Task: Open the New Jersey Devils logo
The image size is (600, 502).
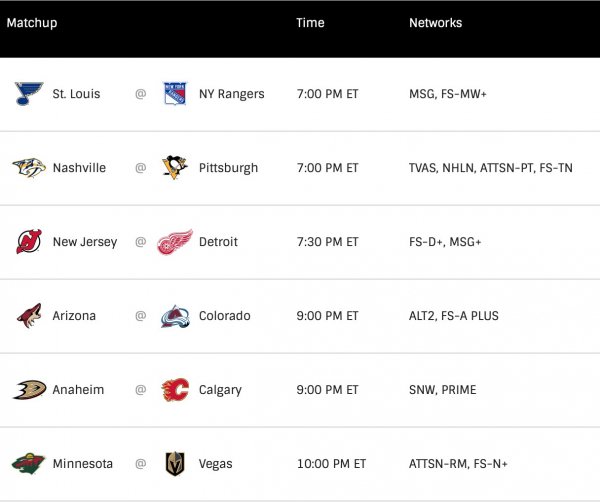Action: 29,242
